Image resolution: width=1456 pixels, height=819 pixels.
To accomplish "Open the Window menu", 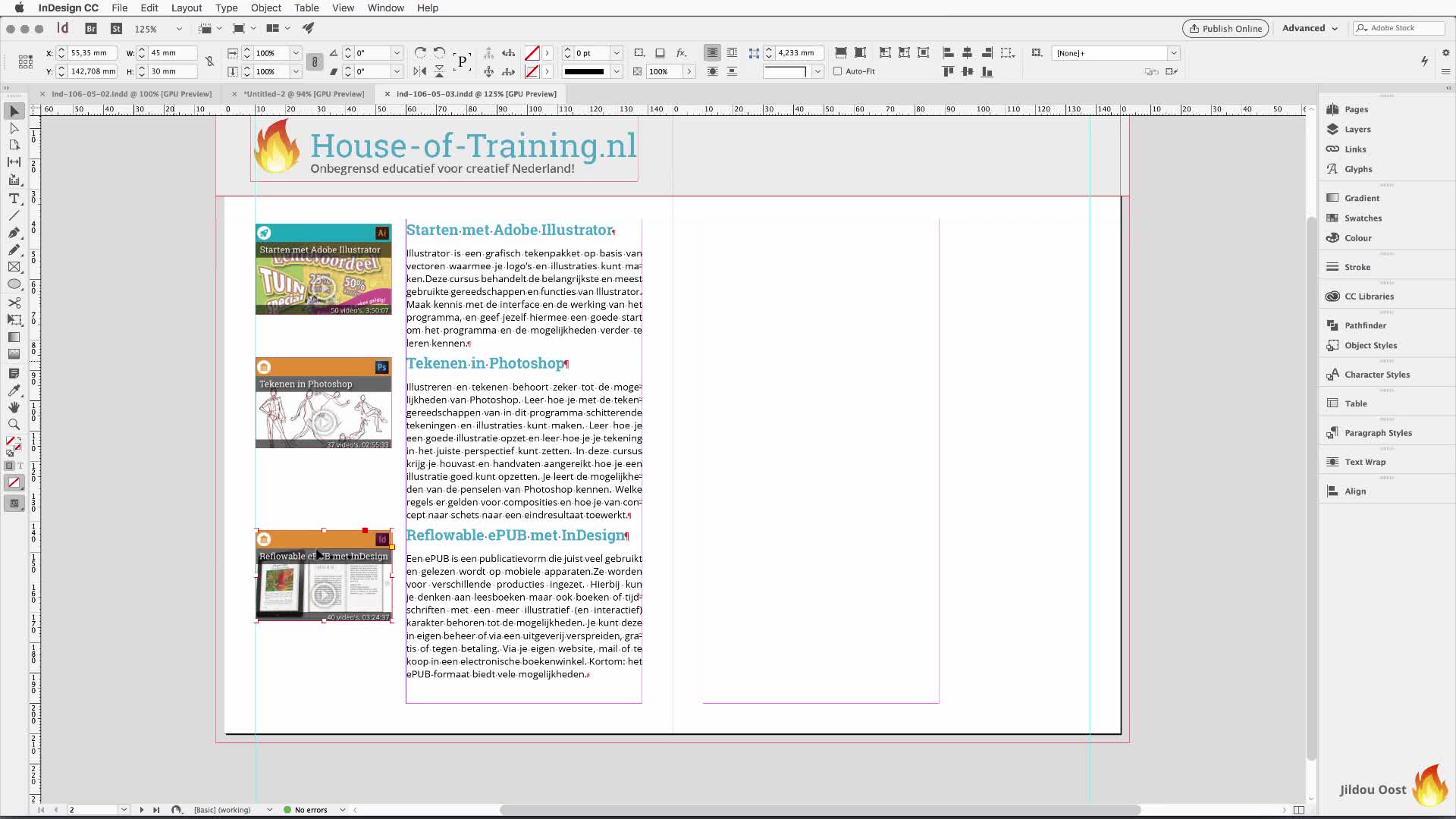I will click(386, 8).
